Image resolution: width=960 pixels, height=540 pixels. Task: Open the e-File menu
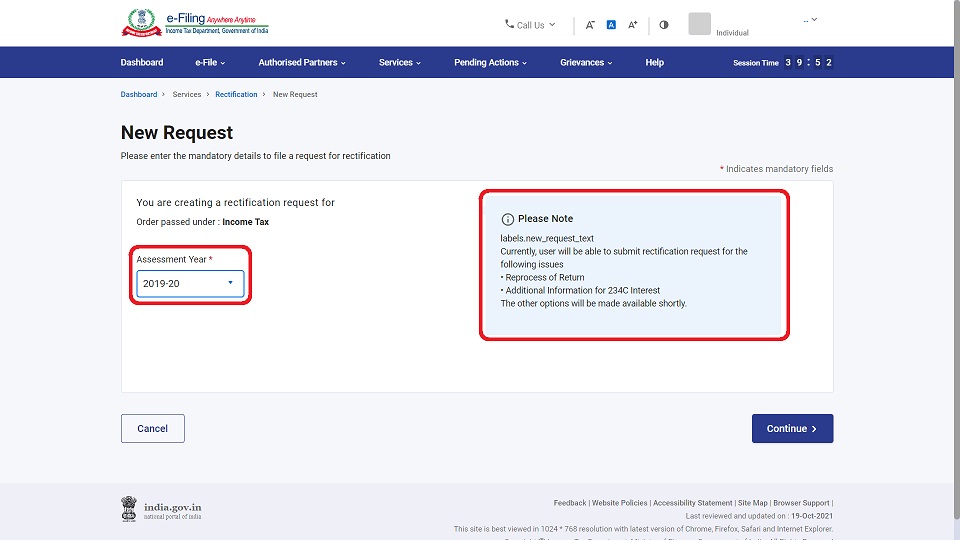[x=210, y=62]
